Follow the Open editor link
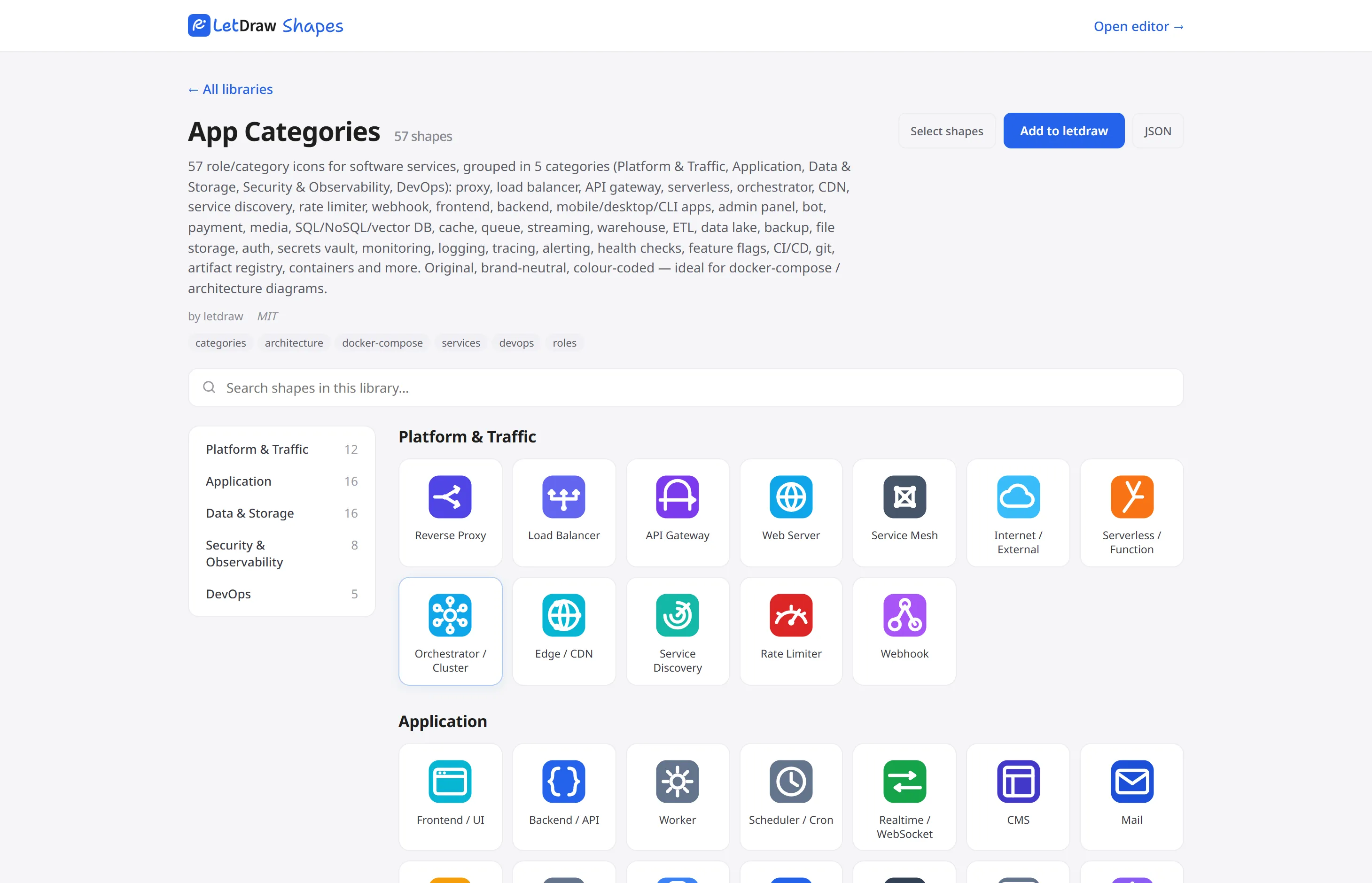Screen dimensions: 1372x883 [1138, 26]
